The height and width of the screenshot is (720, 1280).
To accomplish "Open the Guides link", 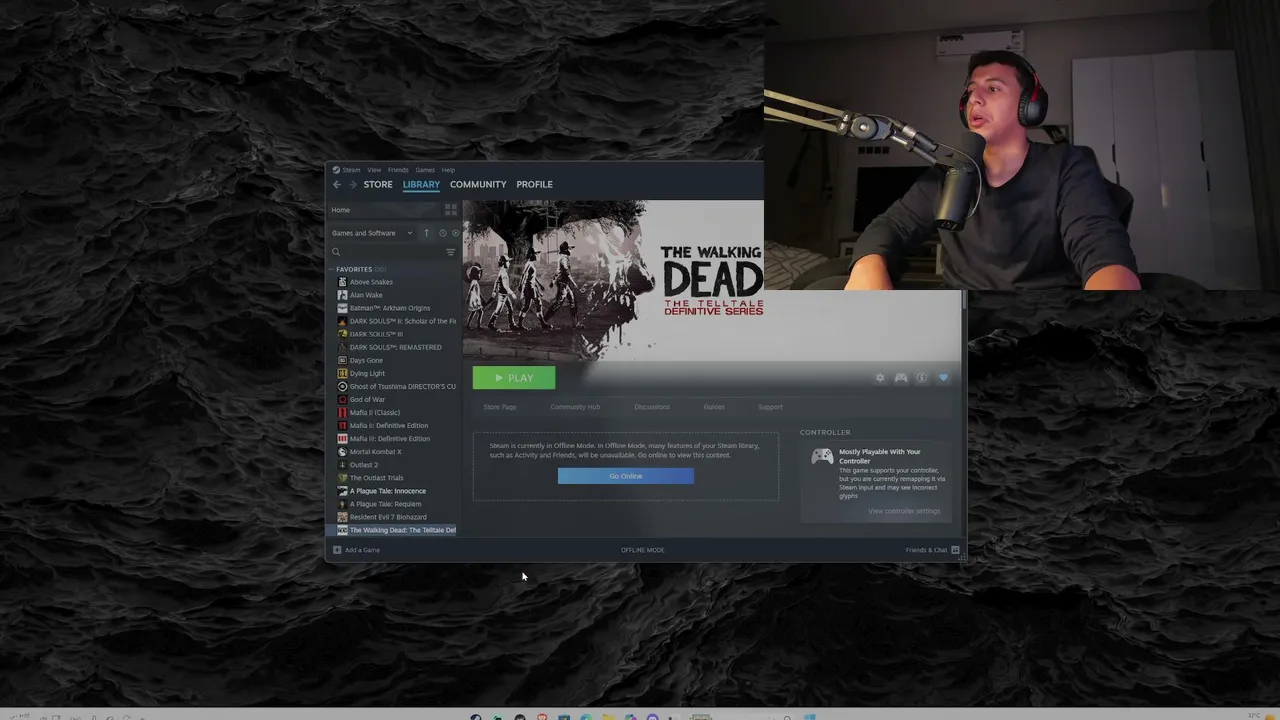I will click(714, 407).
